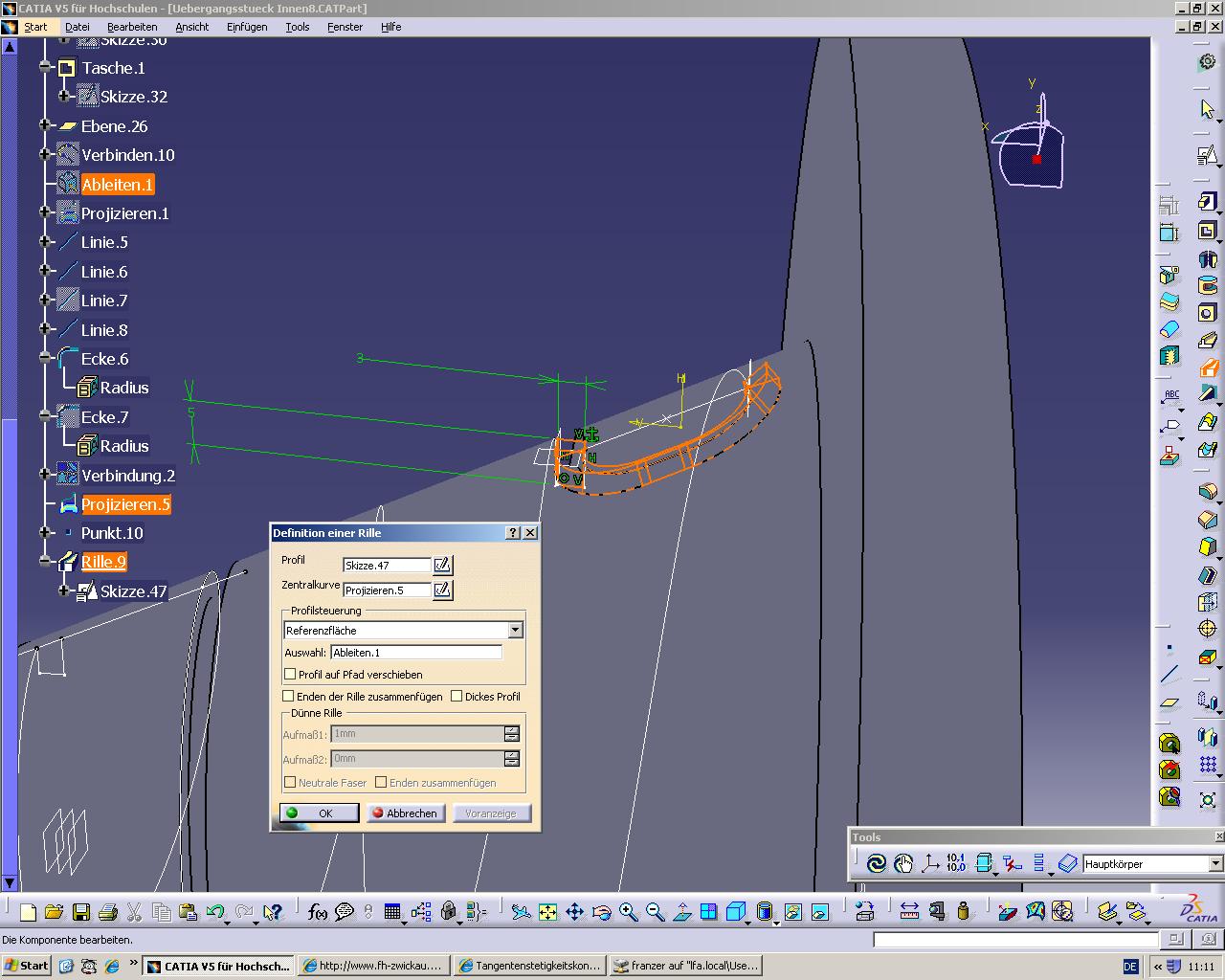Viewport: 1225px width, 980px height.
Task: Collapse the Rille.9 tree node
Action: tap(44, 561)
